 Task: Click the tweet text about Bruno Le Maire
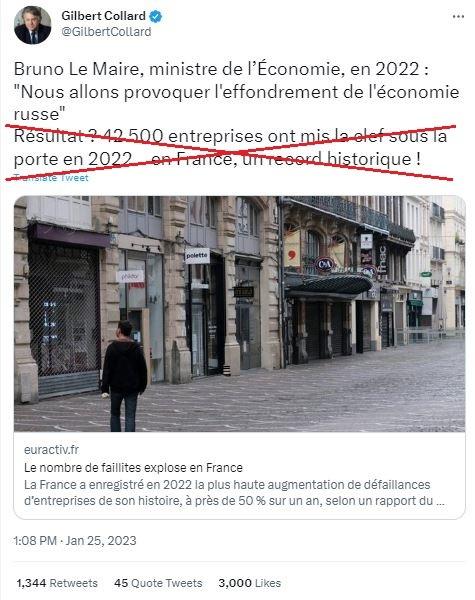(236, 114)
